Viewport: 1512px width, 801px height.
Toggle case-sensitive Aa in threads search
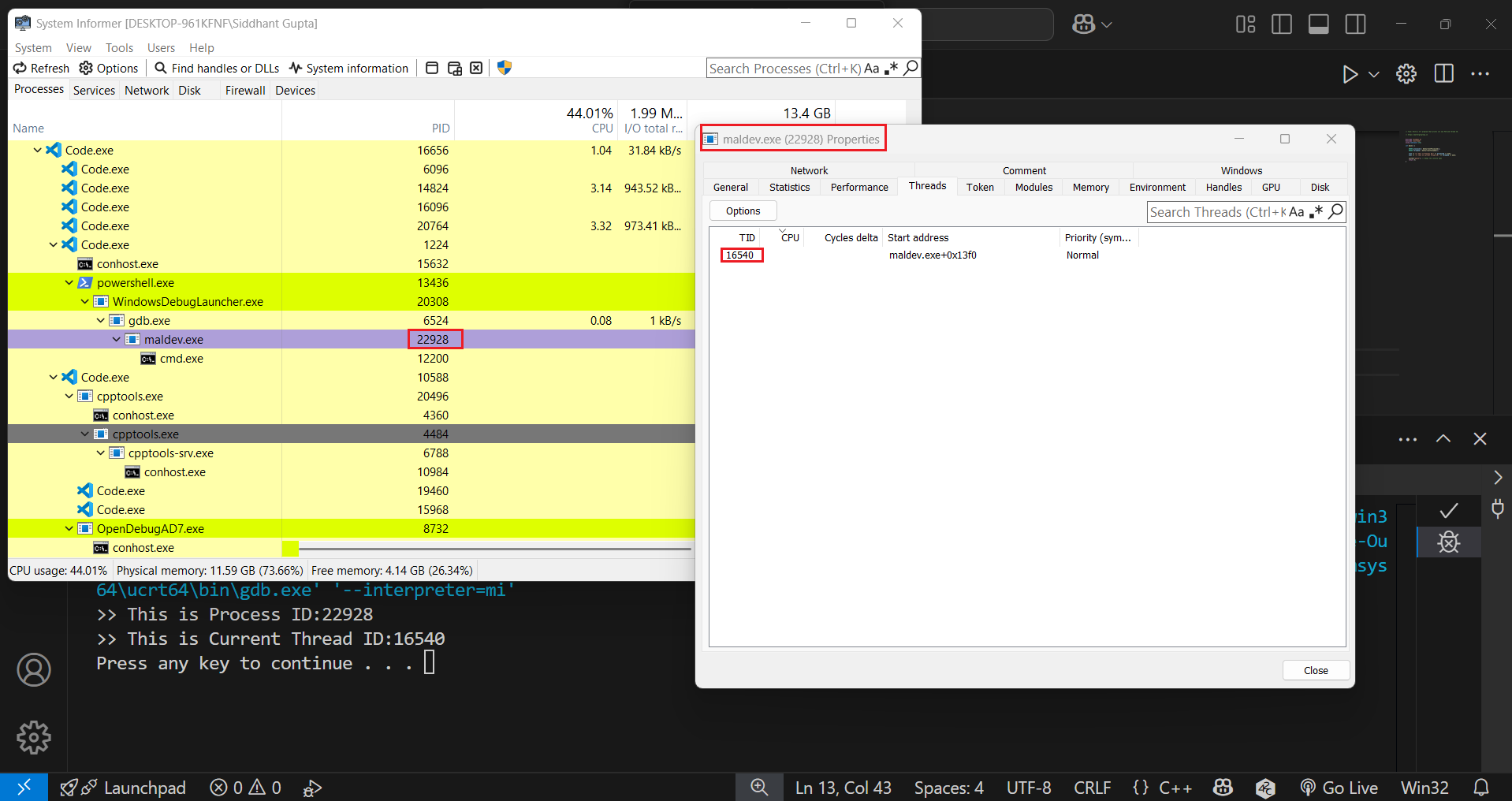click(1297, 212)
